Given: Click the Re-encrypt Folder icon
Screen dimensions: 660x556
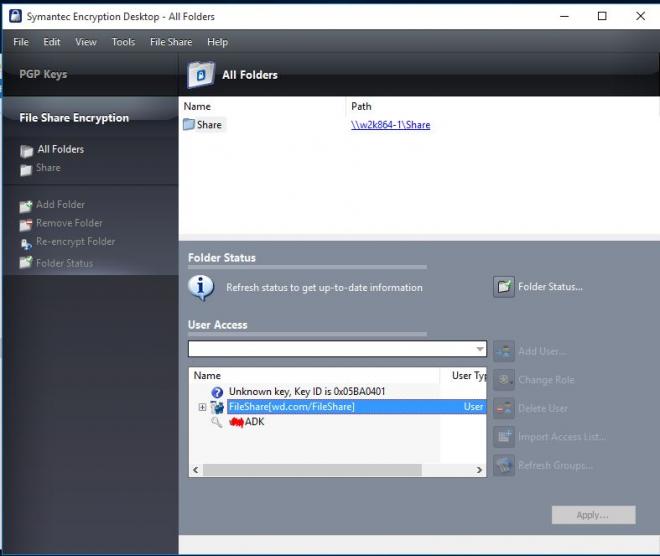Looking at the screenshot, I should pos(26,243).
